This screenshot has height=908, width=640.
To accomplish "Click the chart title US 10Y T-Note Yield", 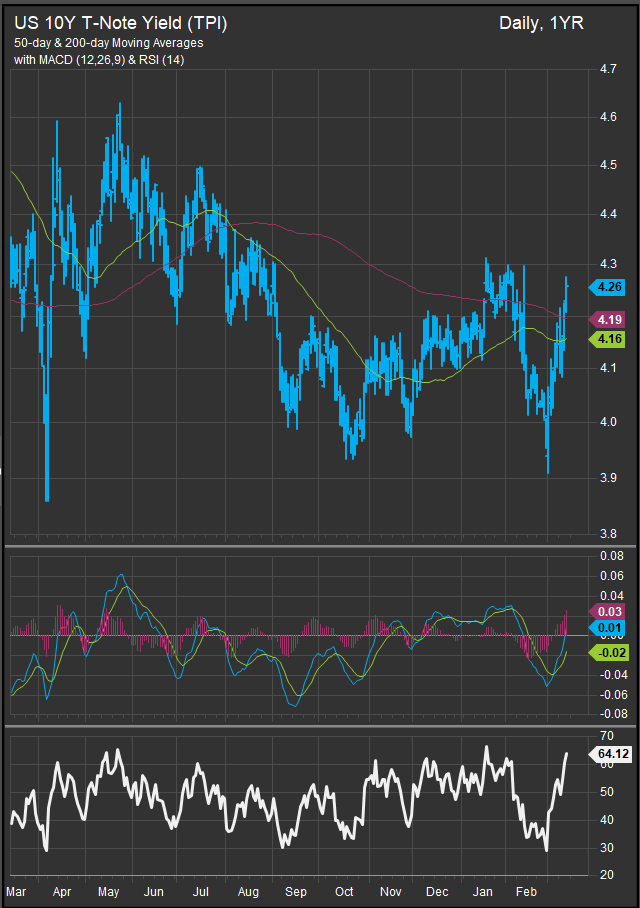I will [x=120, y=24].
